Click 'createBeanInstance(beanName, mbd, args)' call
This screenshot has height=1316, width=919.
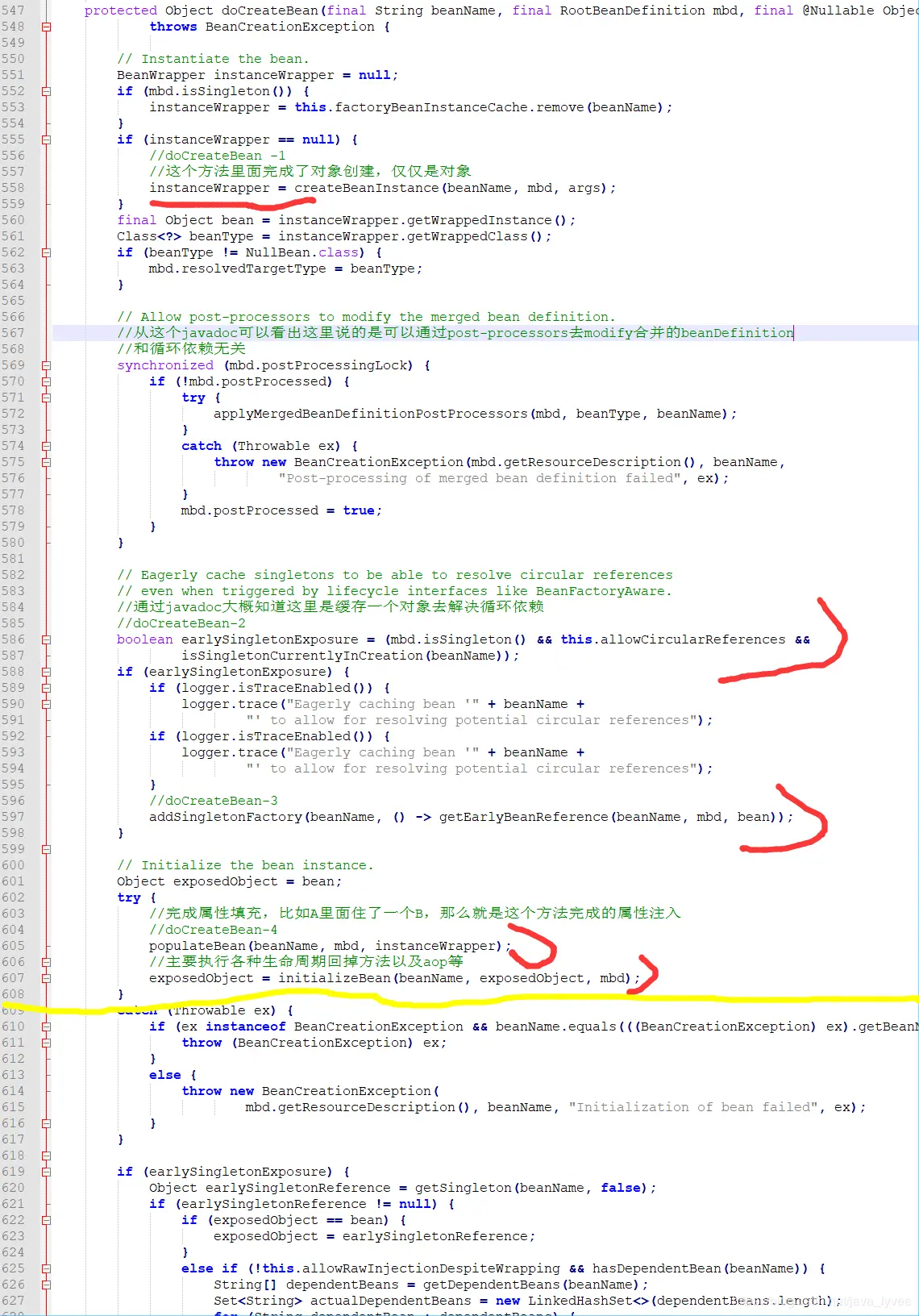click(x=451, y=188)
